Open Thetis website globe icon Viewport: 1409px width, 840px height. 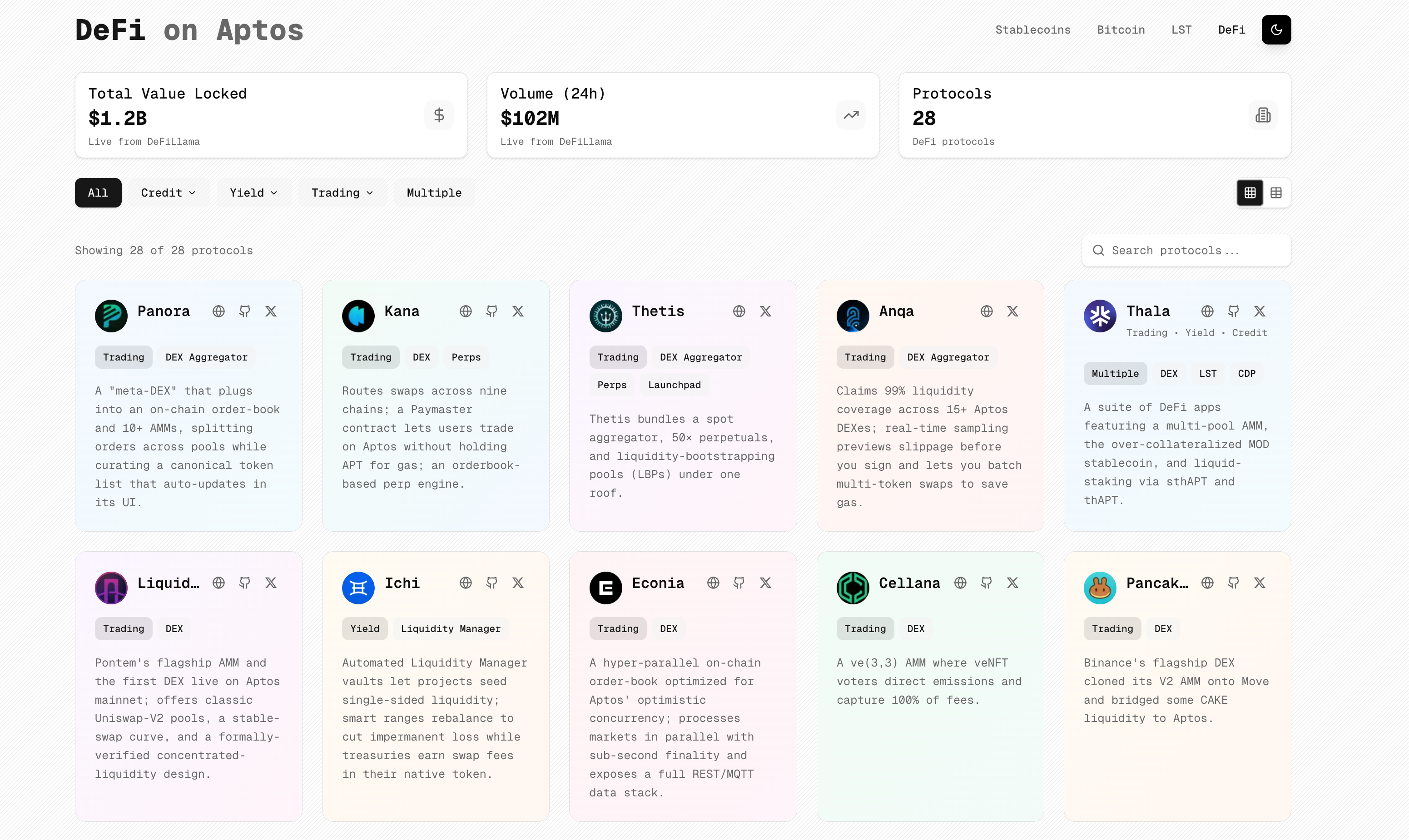[x=739, y=311]
